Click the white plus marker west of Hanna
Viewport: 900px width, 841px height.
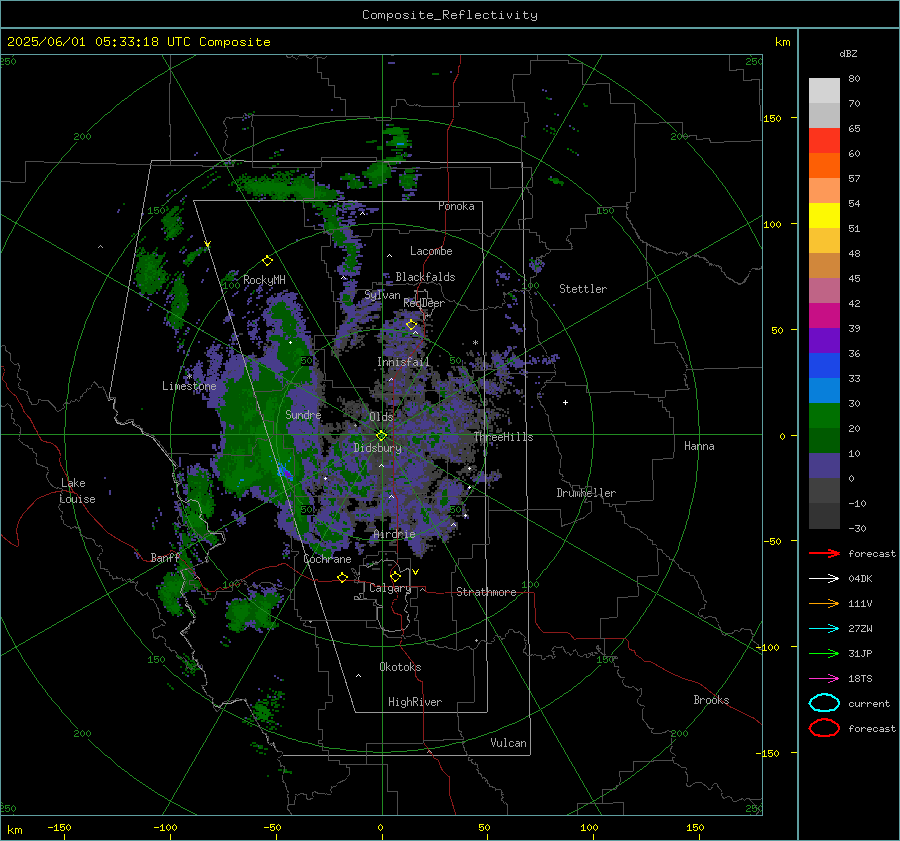click(565, 402)
